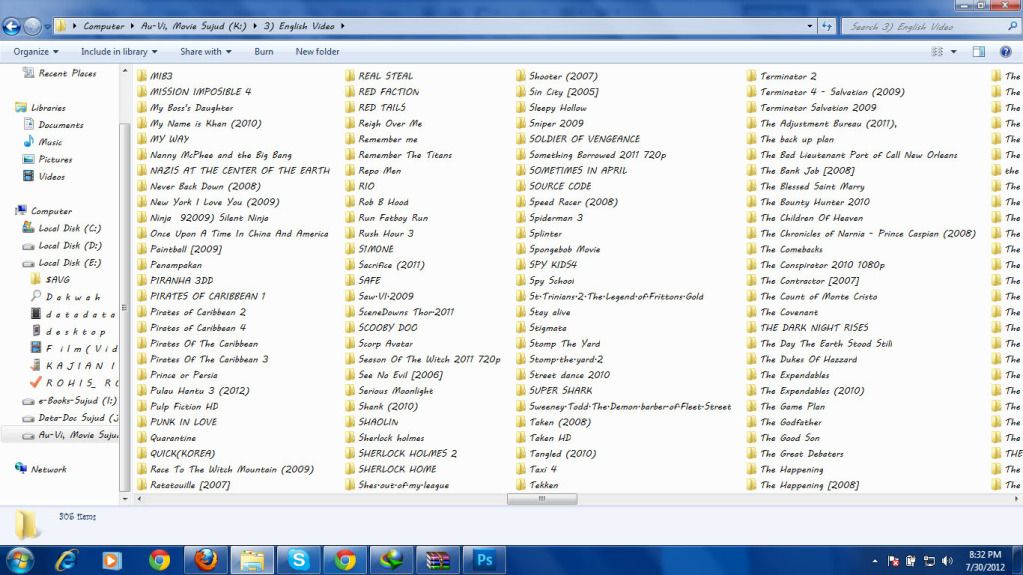The width and height of the screenshot is (1023, 575).
Task: Open the address bar history dropdown
Action: tap(810, 26)
